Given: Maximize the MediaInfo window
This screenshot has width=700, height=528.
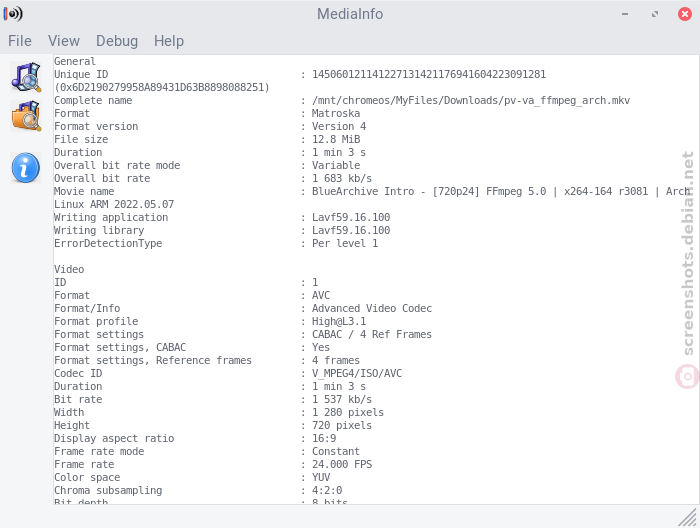Looking at the screenshot, I should pos(655,14).
